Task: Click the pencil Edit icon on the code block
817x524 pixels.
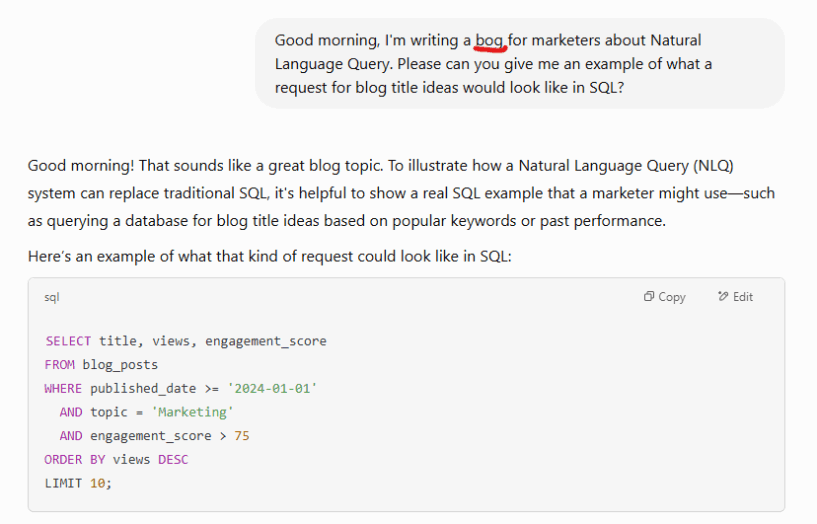Action: pyautogui.click(x=723, y=297)
